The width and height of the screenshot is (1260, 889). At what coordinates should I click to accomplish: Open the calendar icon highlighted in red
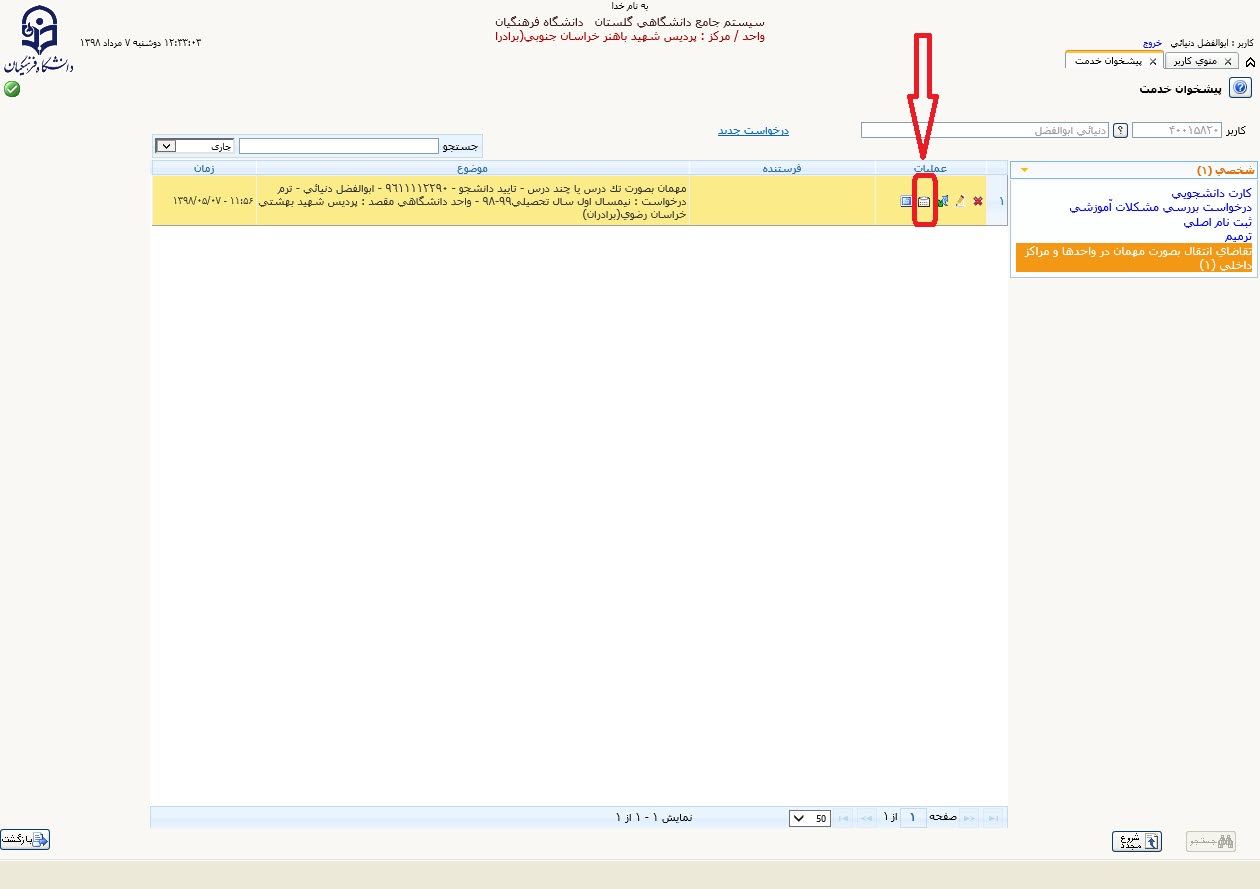pyautogui.click(x=924, y=201)
